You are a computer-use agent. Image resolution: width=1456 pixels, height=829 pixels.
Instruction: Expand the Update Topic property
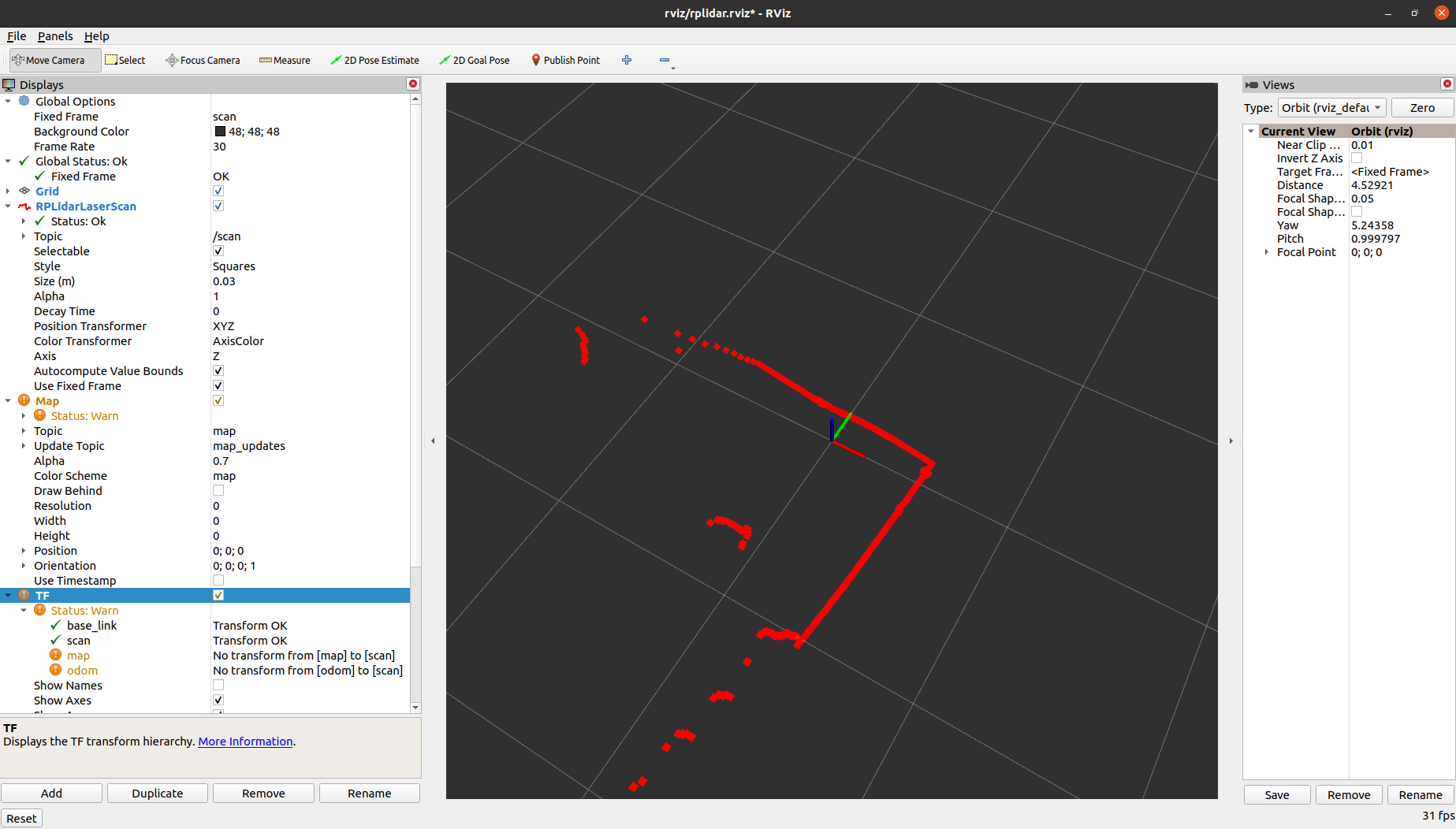point(24,445)
